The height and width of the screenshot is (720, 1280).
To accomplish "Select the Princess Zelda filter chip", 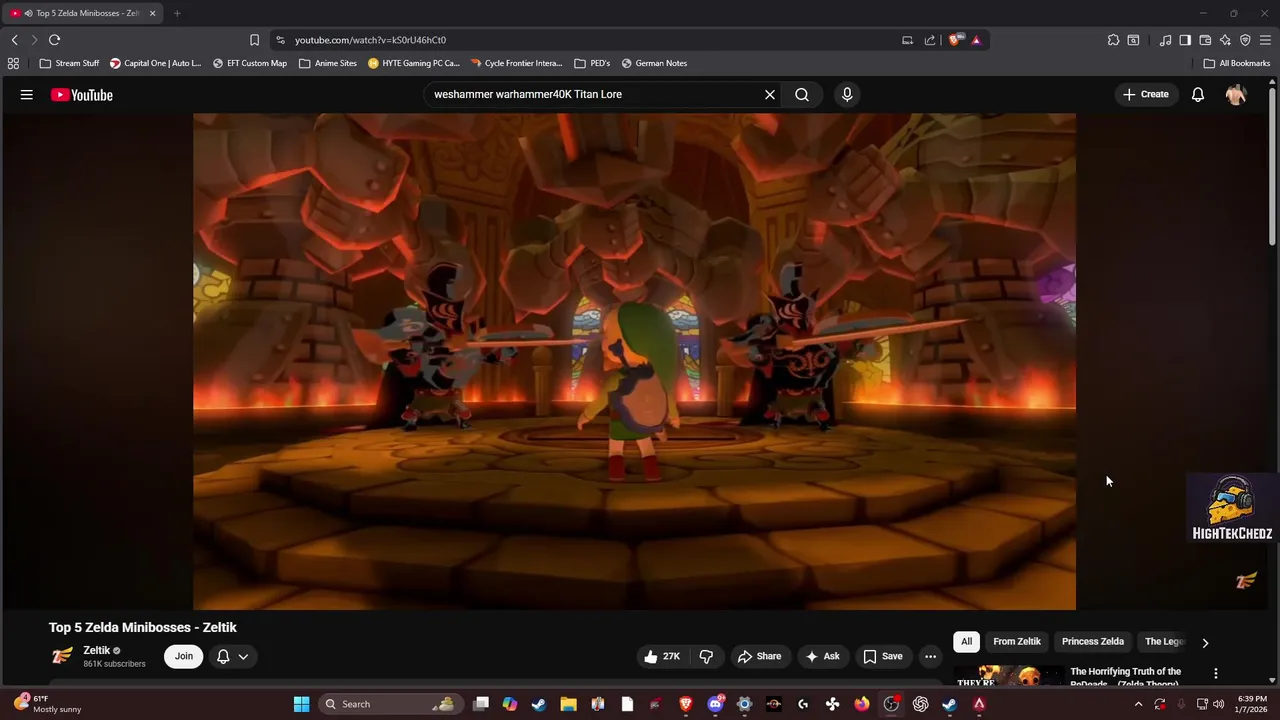I will coord(1093,642).
